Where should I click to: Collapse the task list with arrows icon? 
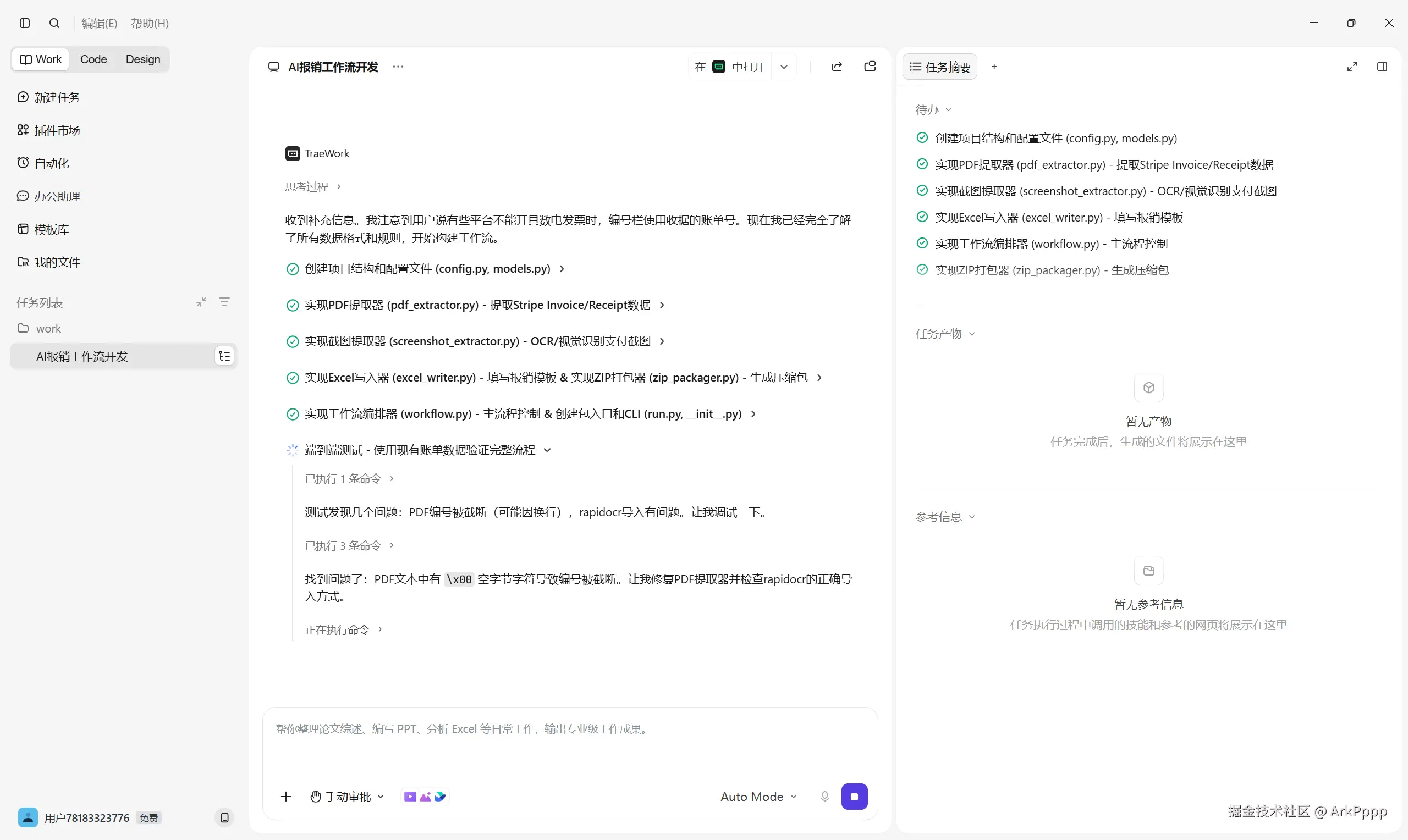click(201, 302)
